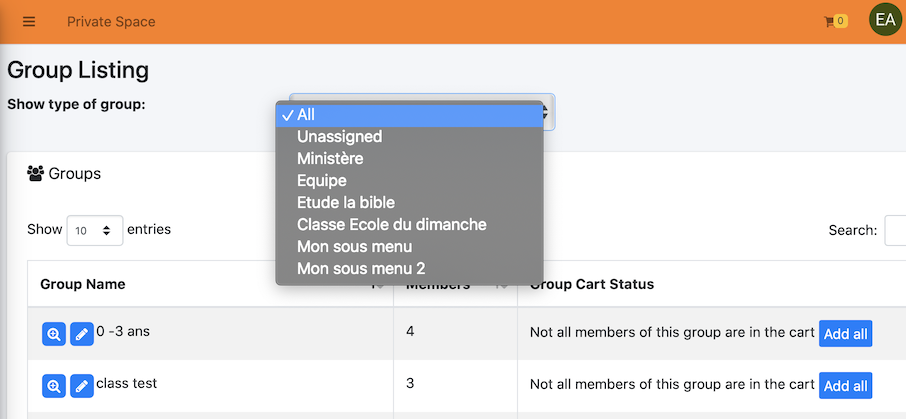
Task: Choose Mon sous menu option
Action: tap(410, 246)
